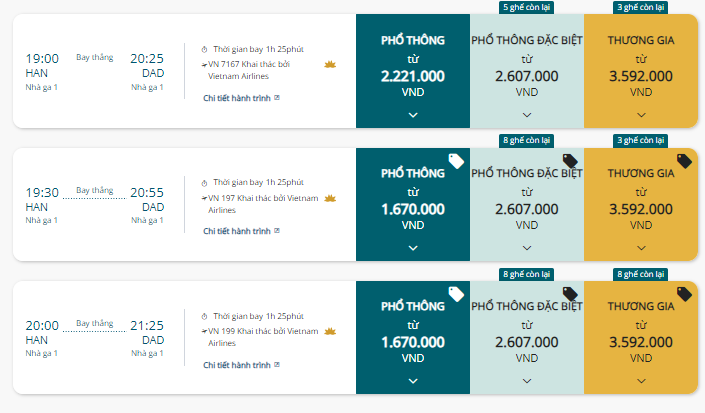The height and width of the screenshot is (413, 705).
Task: Click tag icon on 20:00 Phổ Thông Đặc Biệt
Action: (x=570, y=293)
